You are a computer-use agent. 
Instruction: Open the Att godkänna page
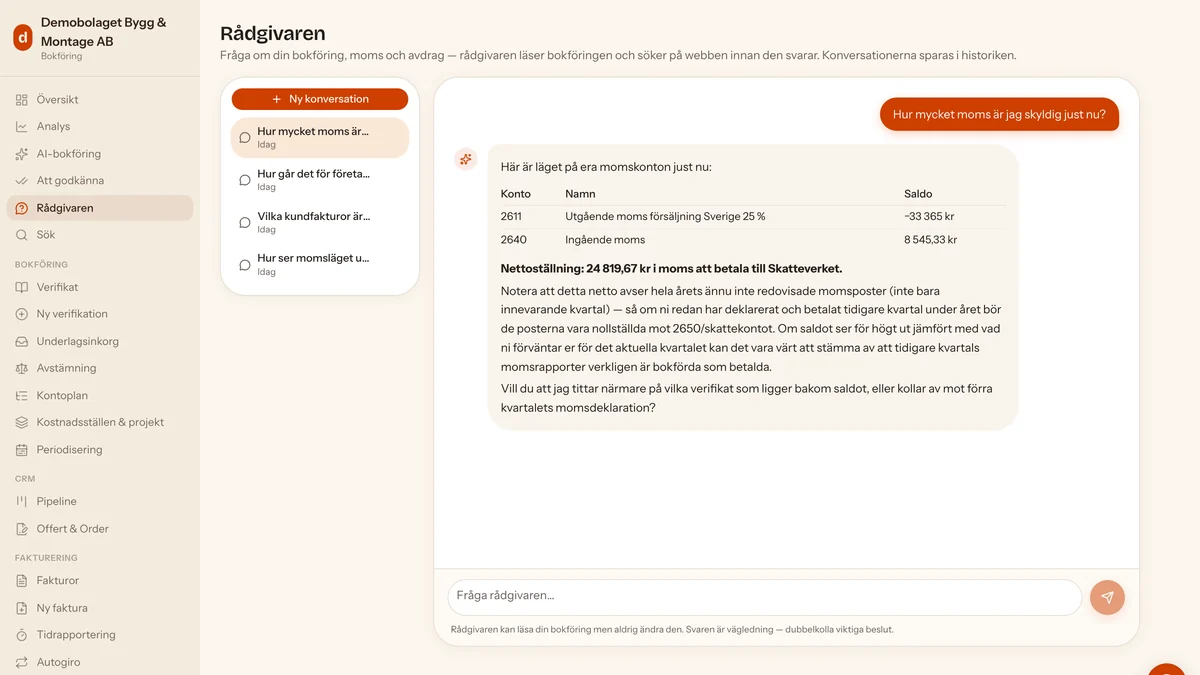(x=100, y=181)
